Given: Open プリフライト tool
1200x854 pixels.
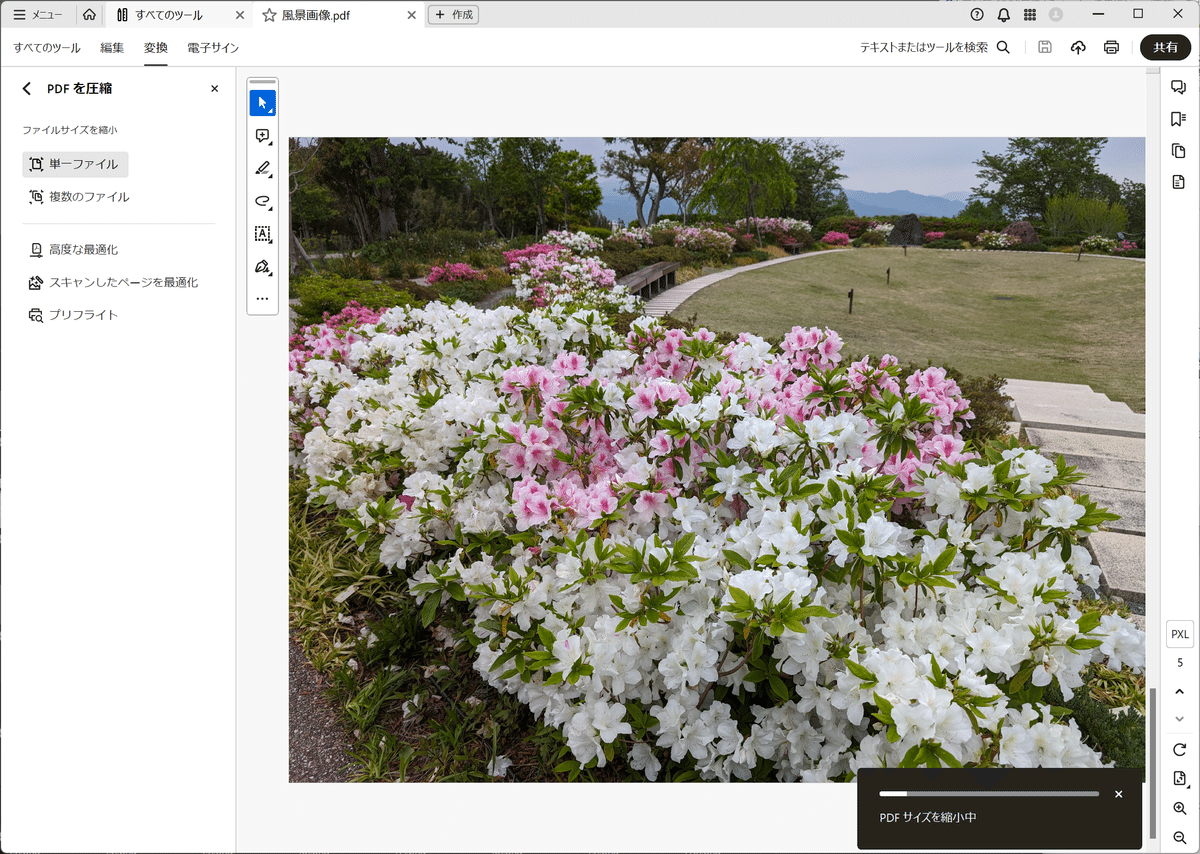Looking at the screenshot, I should pyautogui.click(x=73, y=315).
